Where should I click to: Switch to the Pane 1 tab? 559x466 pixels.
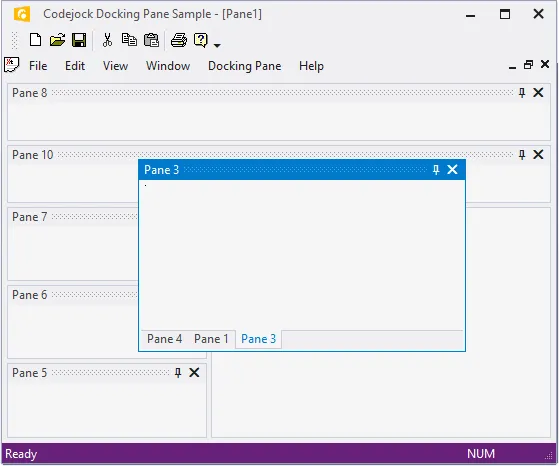(x=211, y=339)
